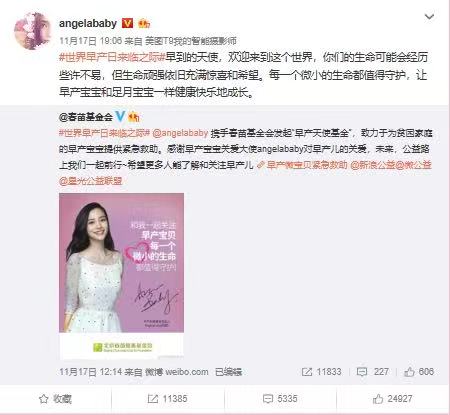Open the @春苗基金会 account link
The image size is (450, 415).
(x=86, y=117)
